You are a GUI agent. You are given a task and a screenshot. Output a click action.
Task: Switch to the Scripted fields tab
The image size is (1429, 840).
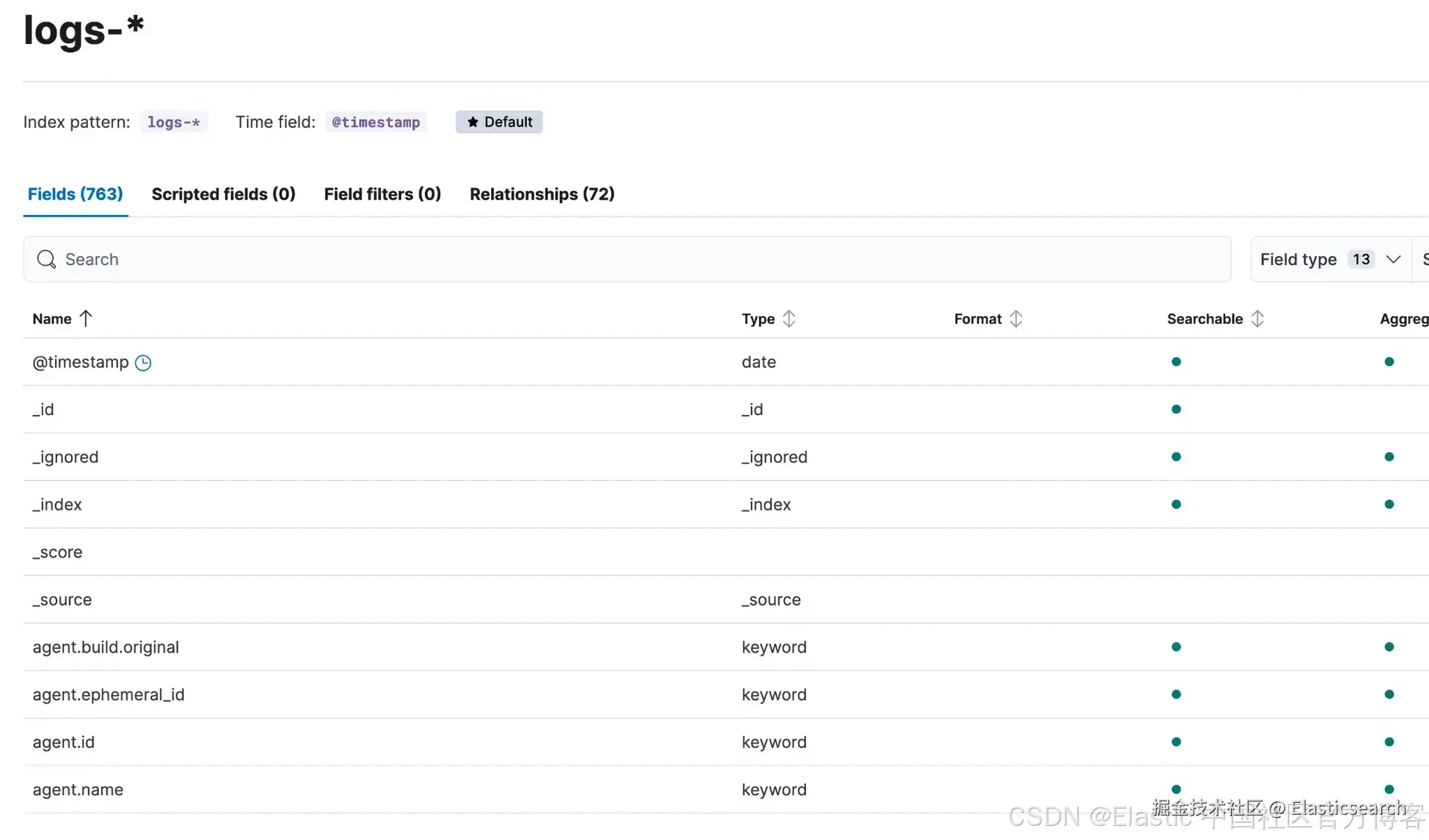coord(223,194)
